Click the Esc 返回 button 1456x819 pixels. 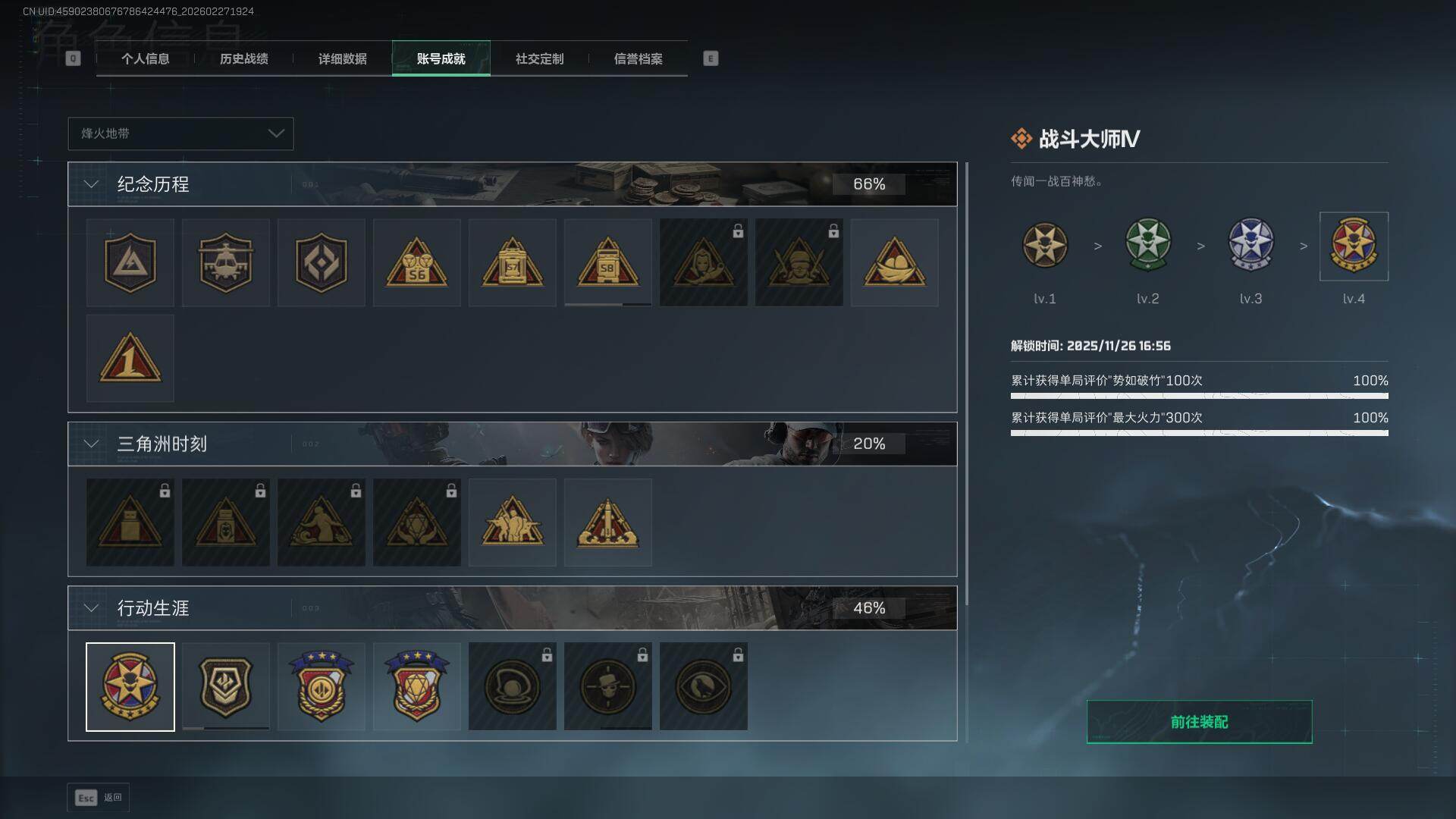click(x=99, y=797)
